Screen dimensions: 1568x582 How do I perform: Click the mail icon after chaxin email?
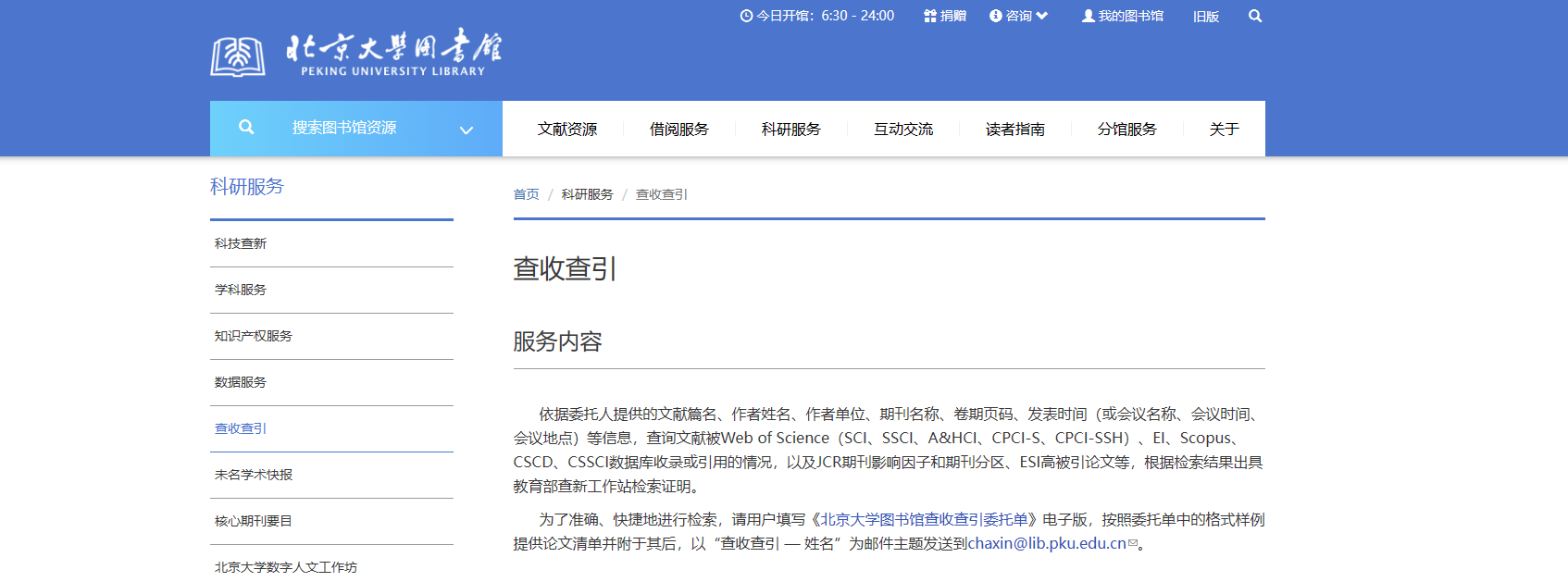click(x=1133, y=544)
